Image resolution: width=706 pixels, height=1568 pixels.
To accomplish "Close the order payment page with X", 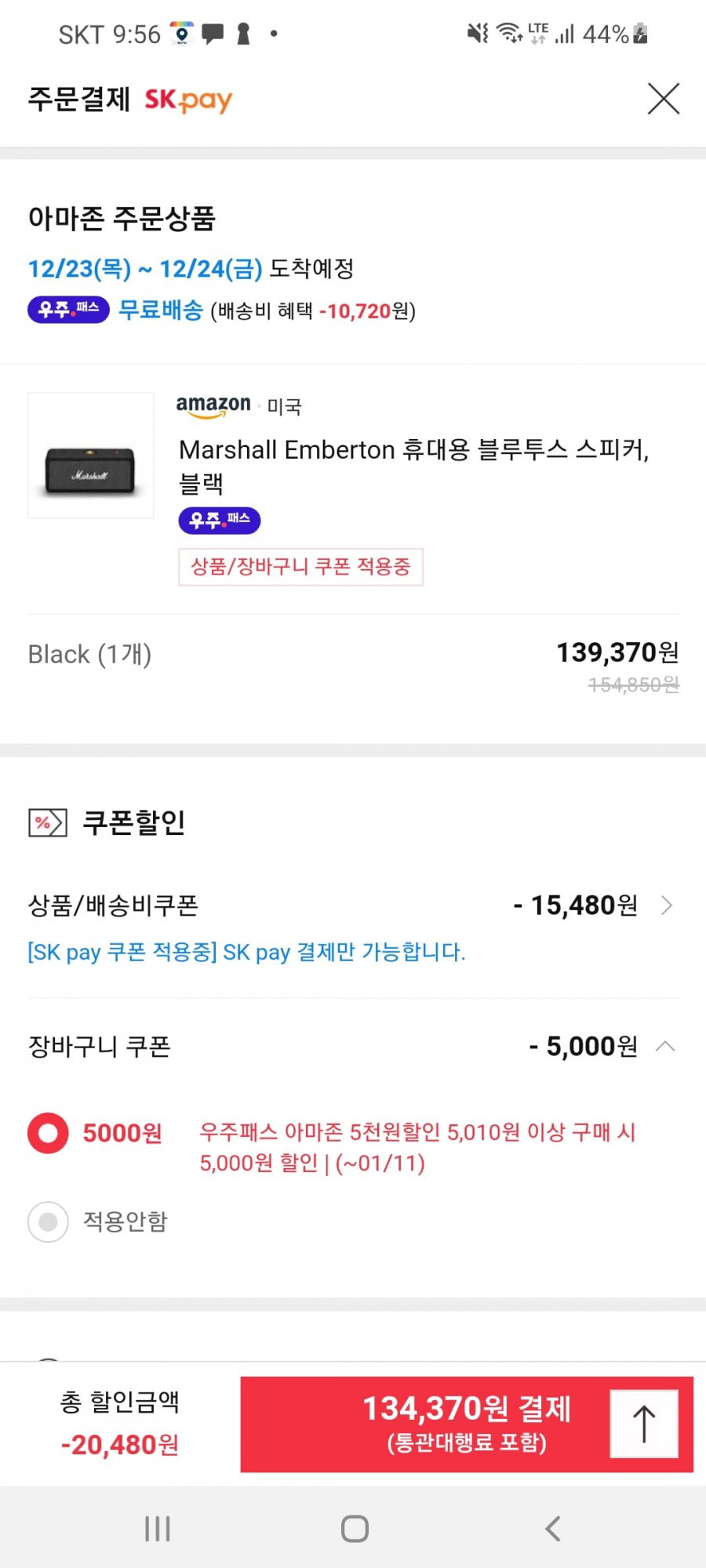I will pyautogui.click(x=664, y=99).
